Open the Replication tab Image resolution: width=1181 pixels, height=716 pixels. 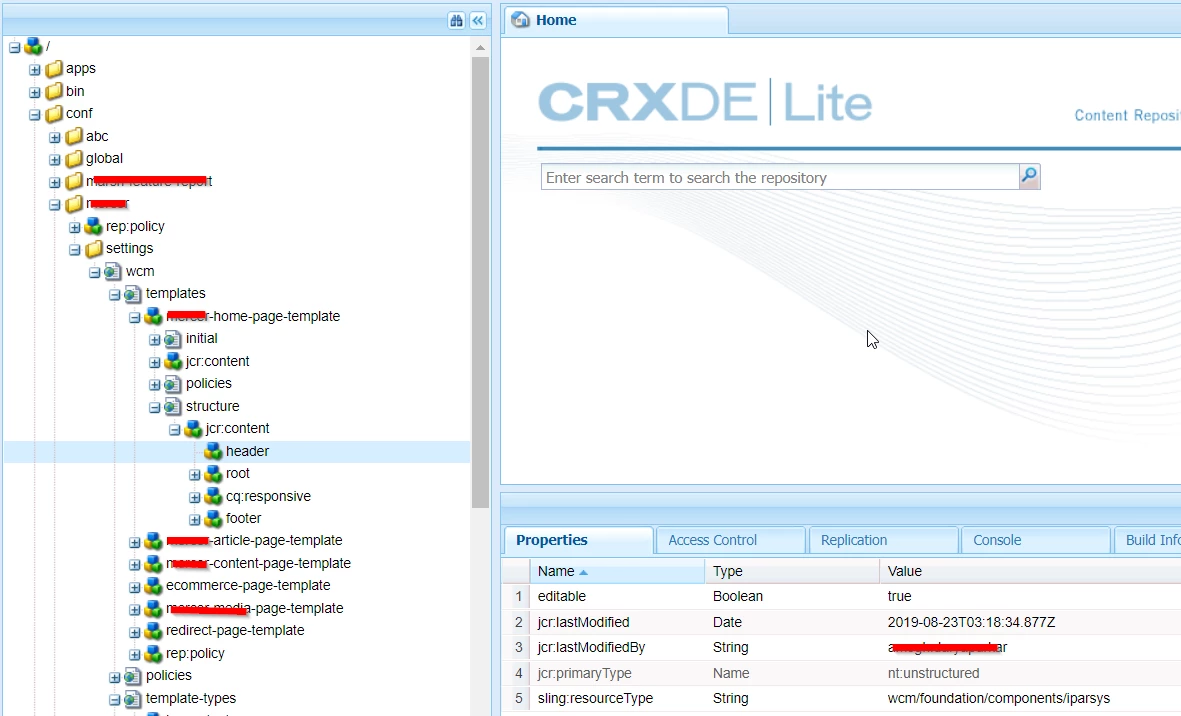[x=883, y=541]
